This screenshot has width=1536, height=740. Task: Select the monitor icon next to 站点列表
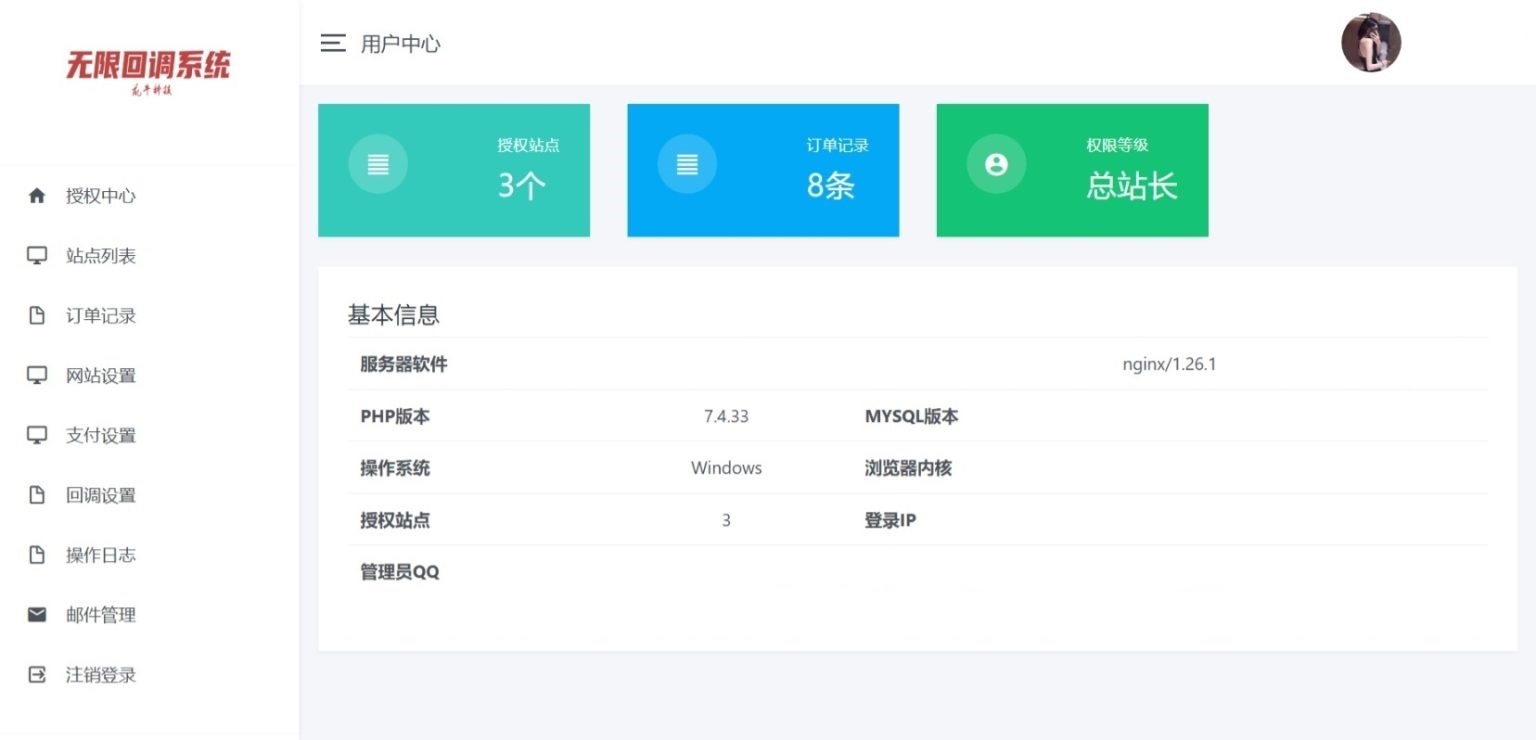pyautogui.click(x=37, y=256)
